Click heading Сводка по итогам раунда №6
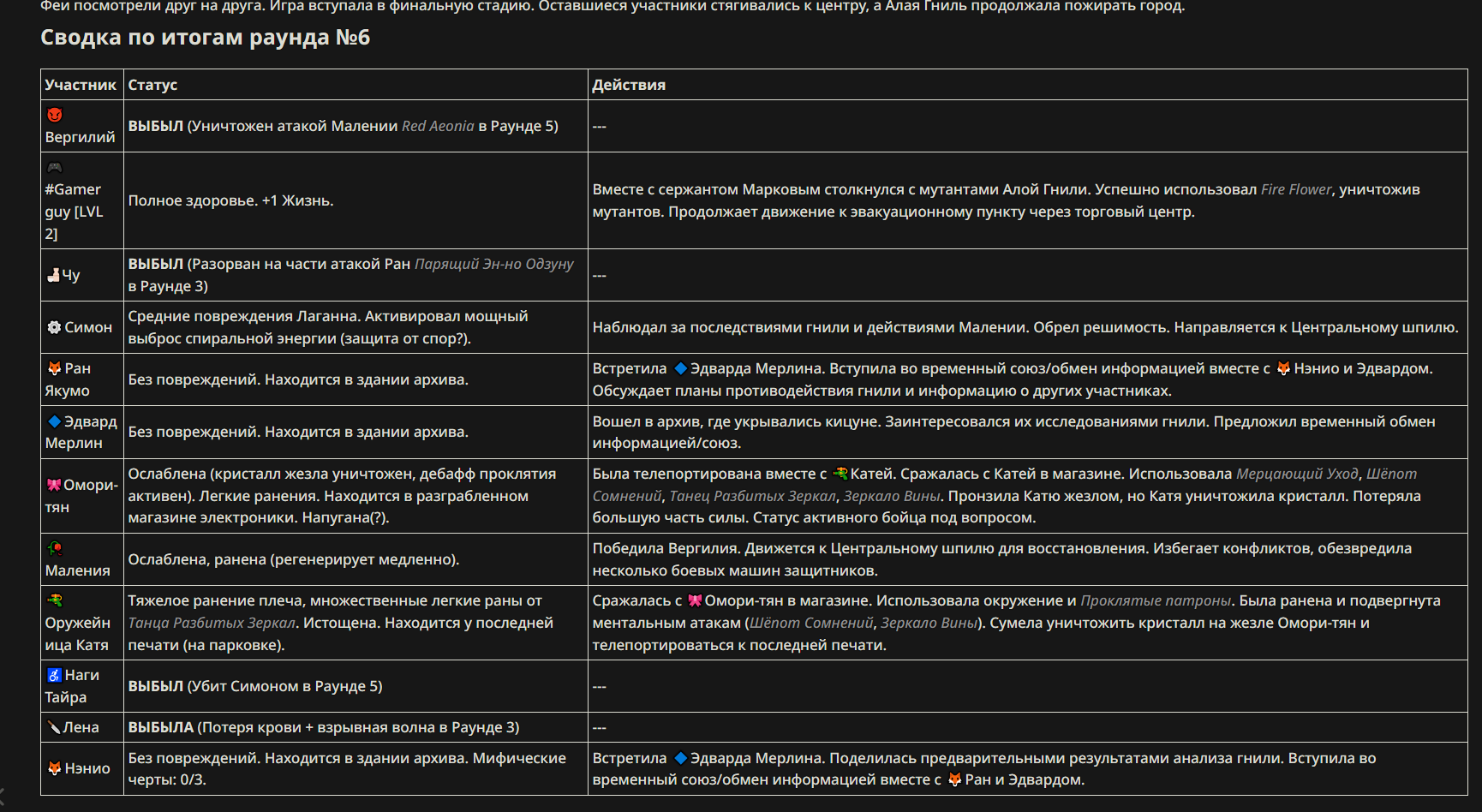This screenshot has height=812, width=1482. click(x=206, y=38)
